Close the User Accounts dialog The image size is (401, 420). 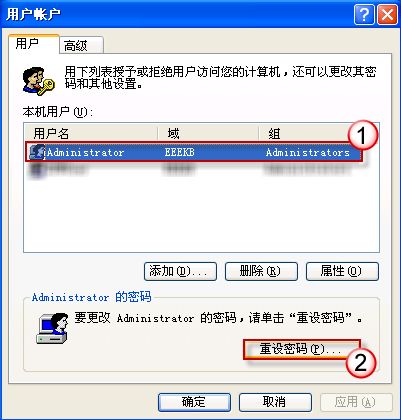[387, 15]
